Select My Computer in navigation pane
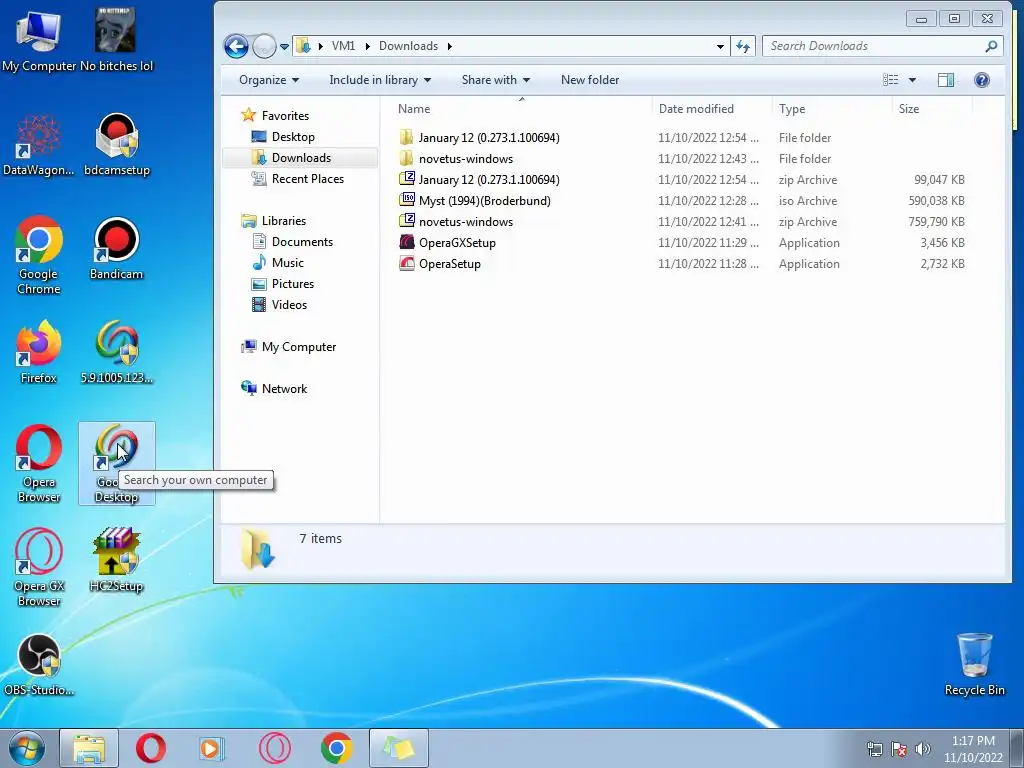1024x768 pixels. tap(298, 347)
